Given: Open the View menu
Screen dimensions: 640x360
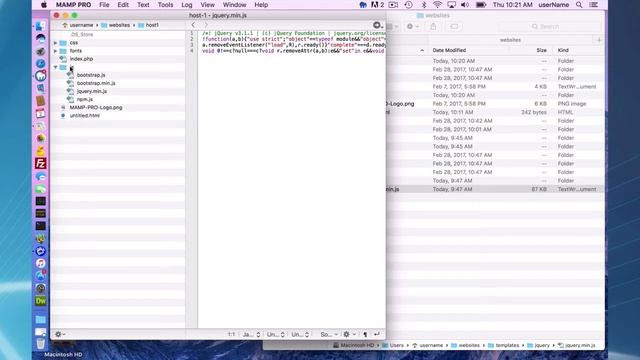Looking at the screenshot, I should coord(207,5).
